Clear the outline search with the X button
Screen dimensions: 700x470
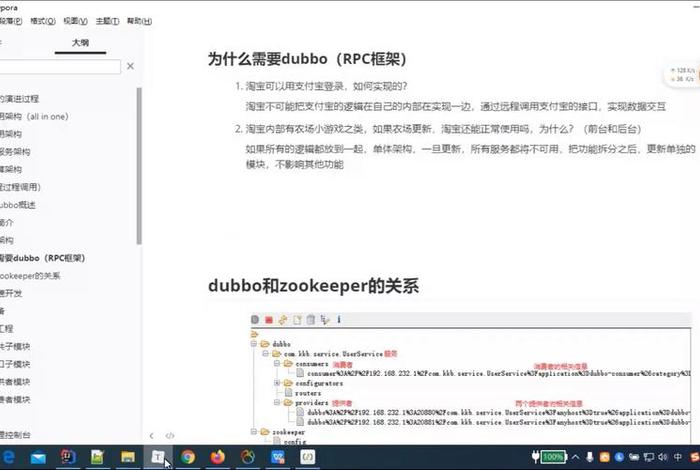[130, 66]
